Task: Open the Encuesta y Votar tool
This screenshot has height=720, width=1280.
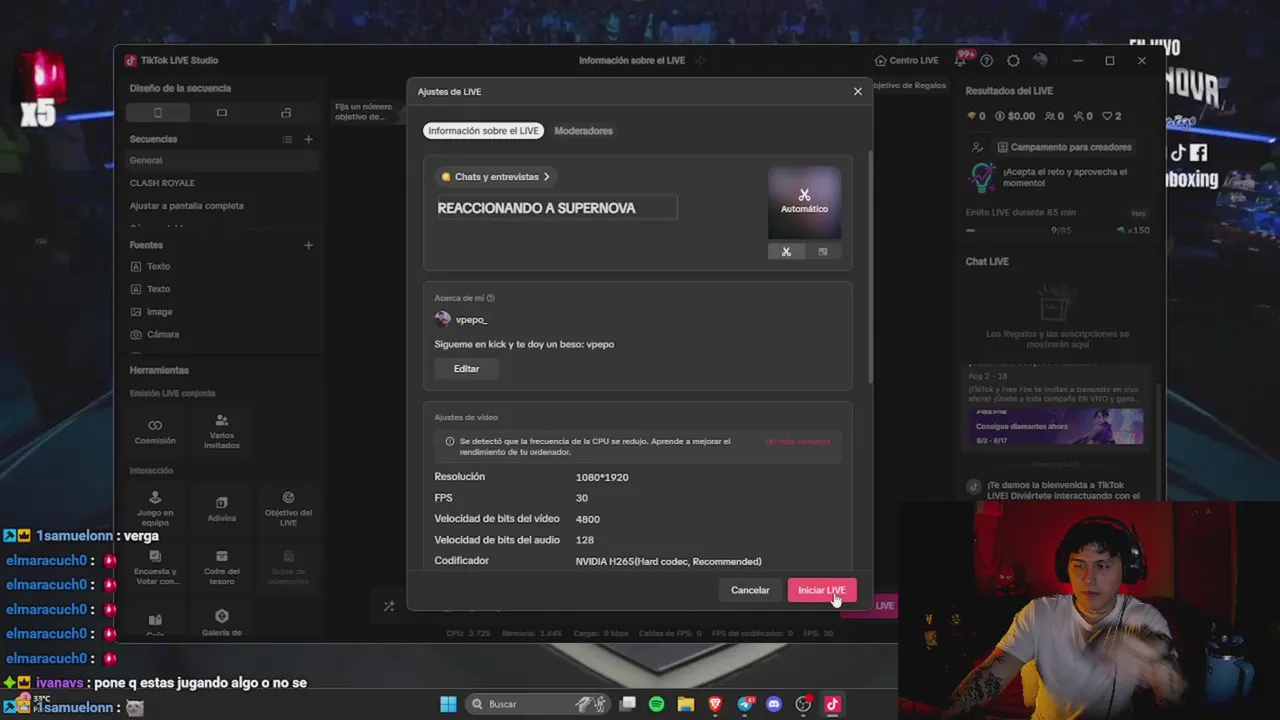Action: 155,567
